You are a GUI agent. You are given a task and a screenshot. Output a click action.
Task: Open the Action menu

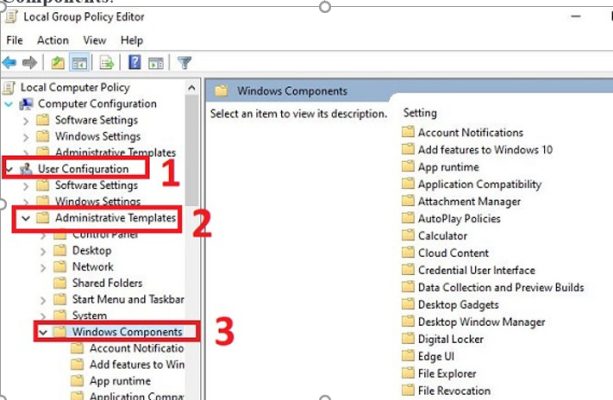[x=53, y=40]
